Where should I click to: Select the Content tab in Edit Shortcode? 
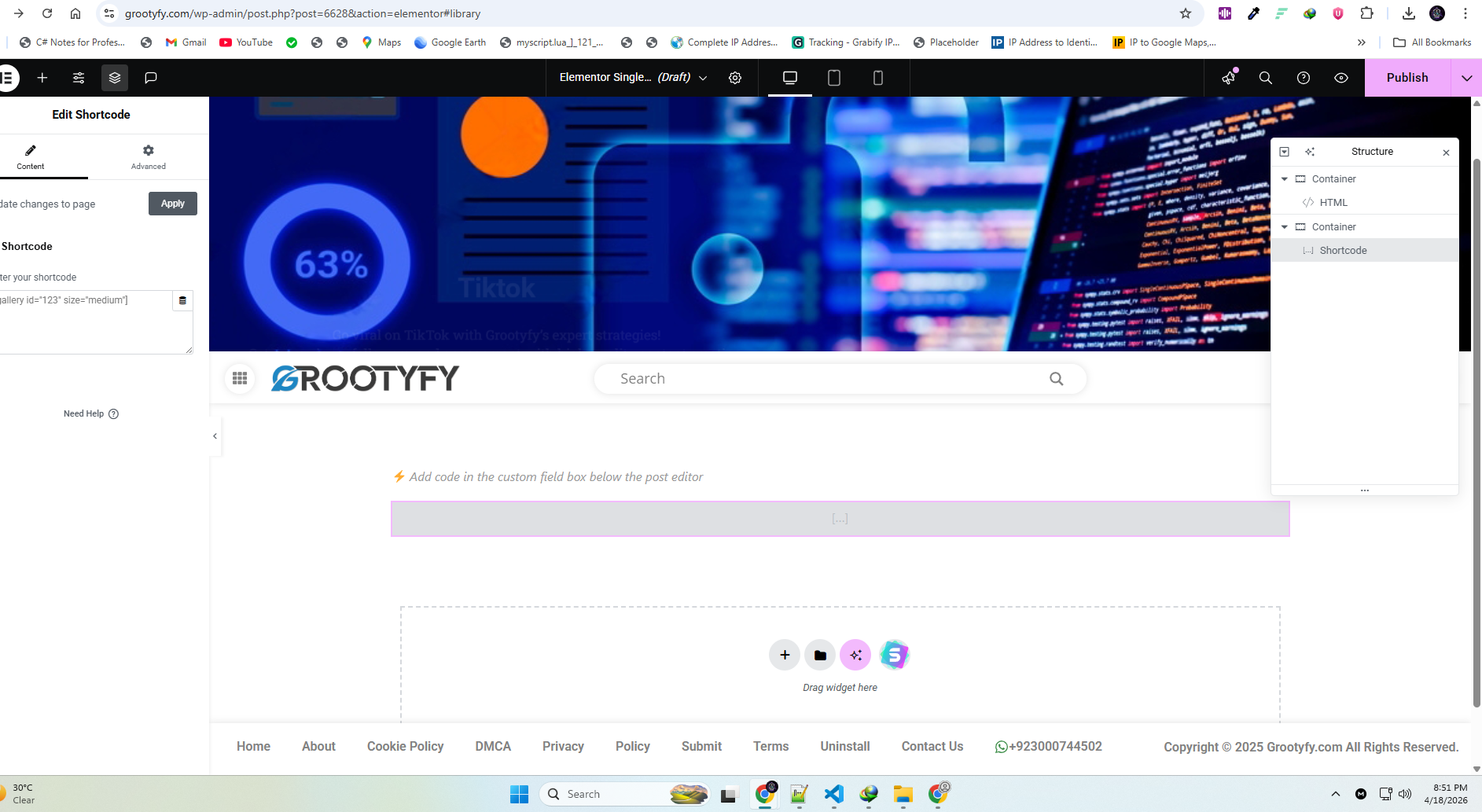(31, 156)
